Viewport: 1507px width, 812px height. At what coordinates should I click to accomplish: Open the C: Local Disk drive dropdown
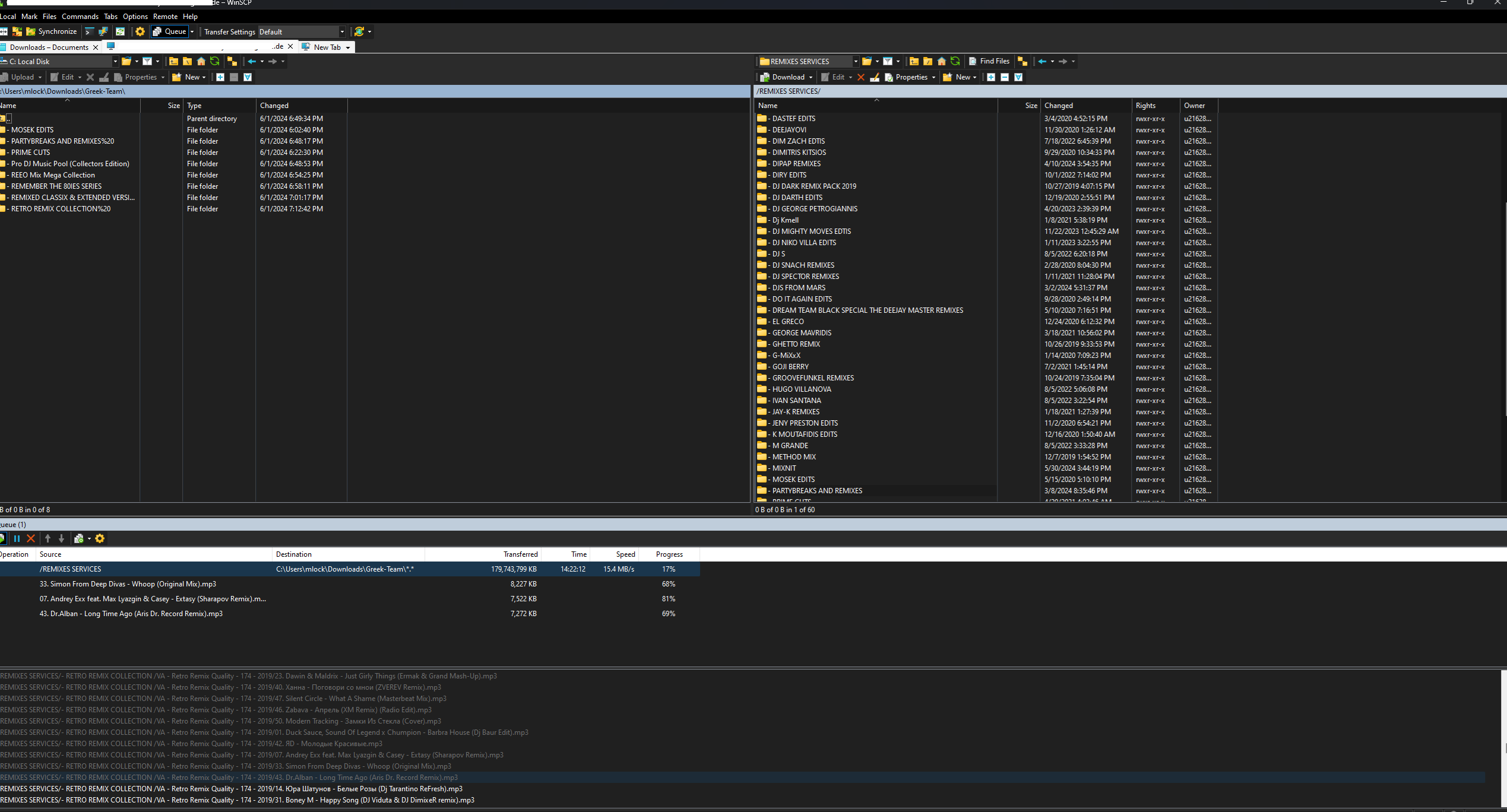click(115, 61)
